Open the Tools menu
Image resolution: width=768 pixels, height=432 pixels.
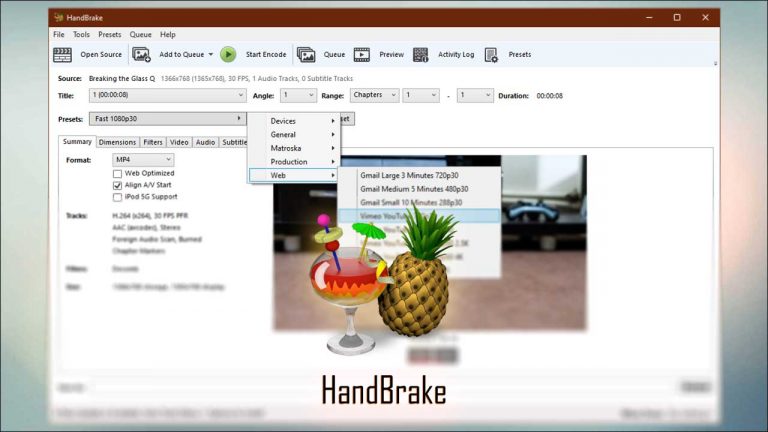click(x=81, y=35)
